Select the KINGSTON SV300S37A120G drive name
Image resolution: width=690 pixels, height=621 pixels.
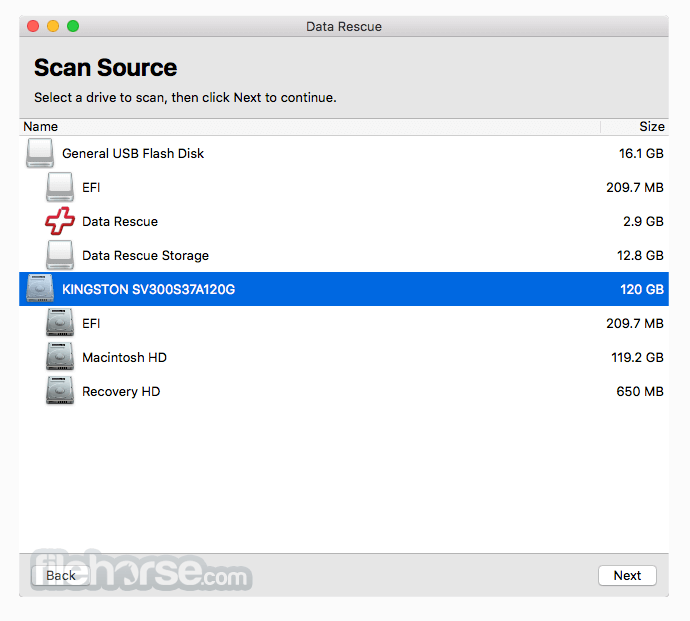point(148,289)
